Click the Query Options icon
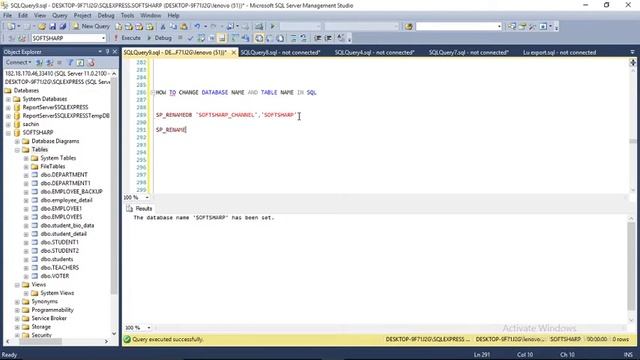The width and height of the screenshot is (640, 360). [211, 38]
